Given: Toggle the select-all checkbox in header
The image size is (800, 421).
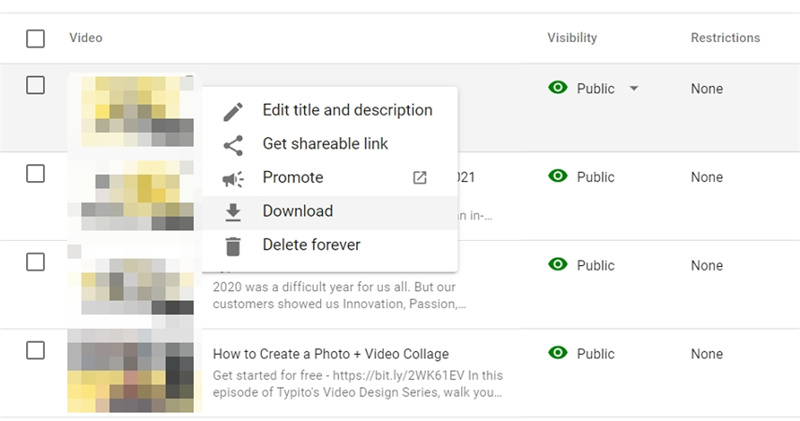Looking at the screenshot, I should pos(36,39).
